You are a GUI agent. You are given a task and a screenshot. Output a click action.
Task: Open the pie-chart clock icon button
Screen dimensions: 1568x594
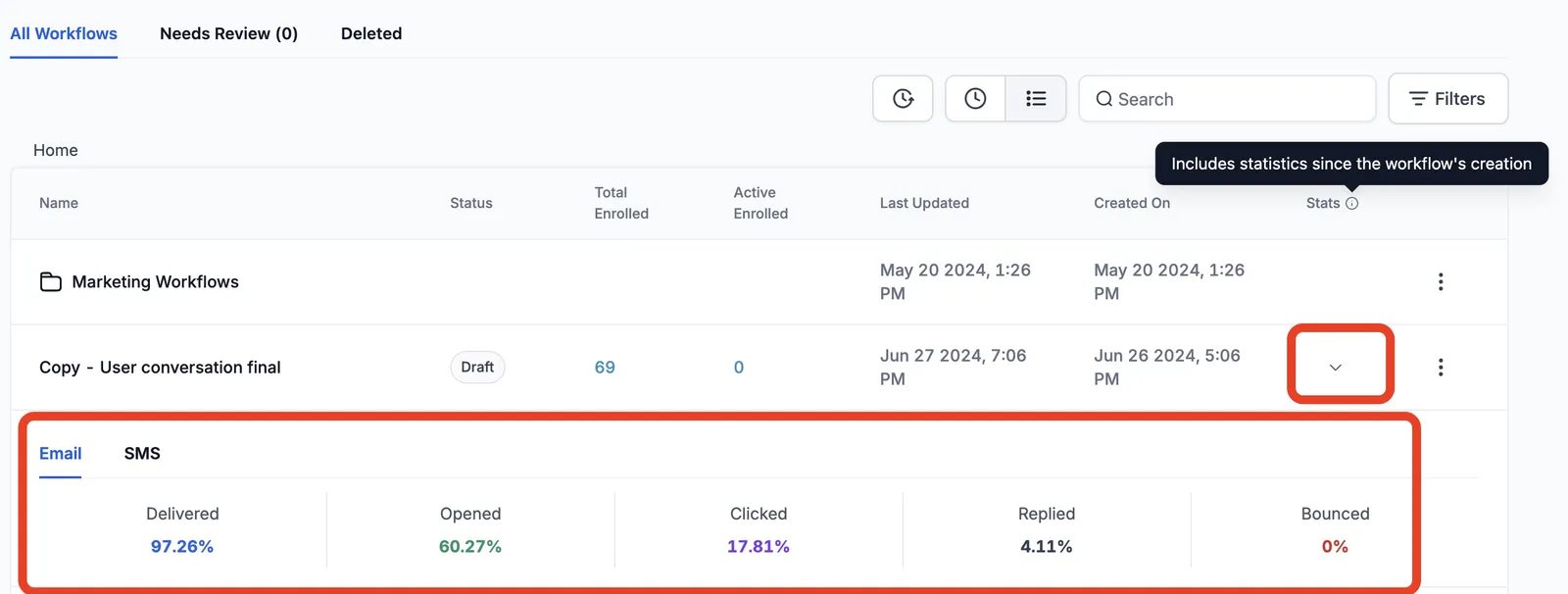point(903,99)
